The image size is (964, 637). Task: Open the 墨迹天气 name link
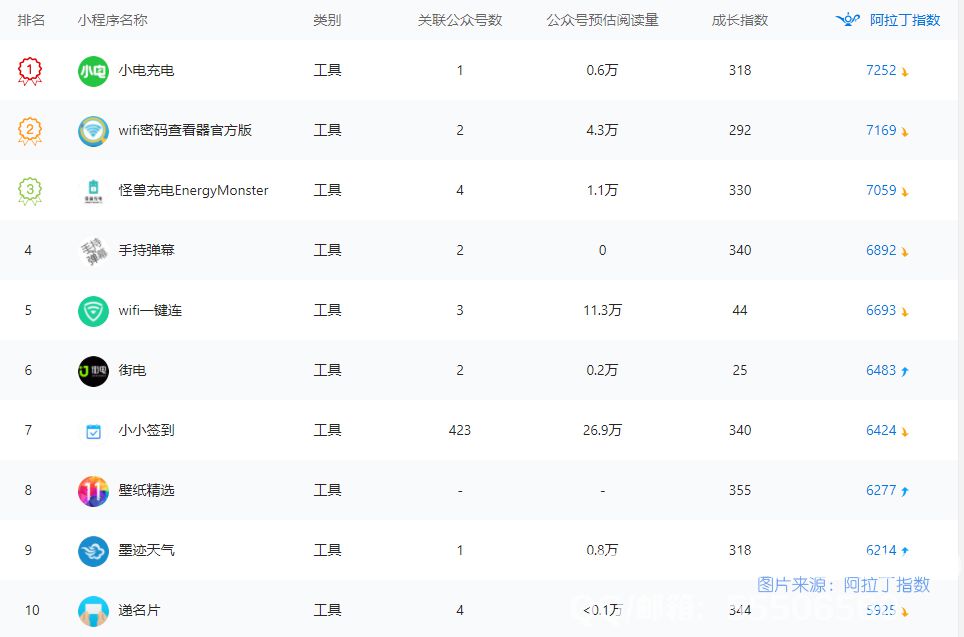[146, 550]
